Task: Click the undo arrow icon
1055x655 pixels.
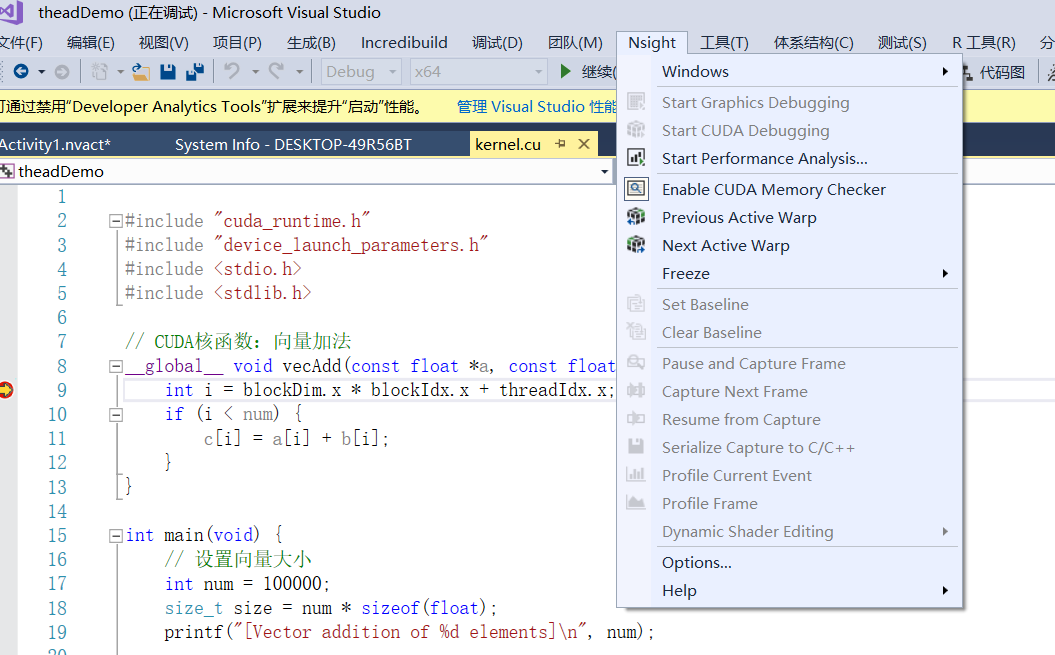Action: 232,71
